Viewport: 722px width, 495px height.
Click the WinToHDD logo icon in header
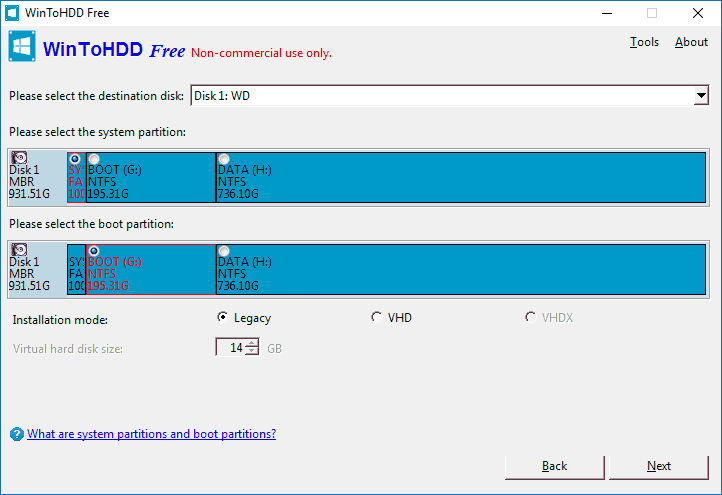pyautogui.click(x=22, y=47)
